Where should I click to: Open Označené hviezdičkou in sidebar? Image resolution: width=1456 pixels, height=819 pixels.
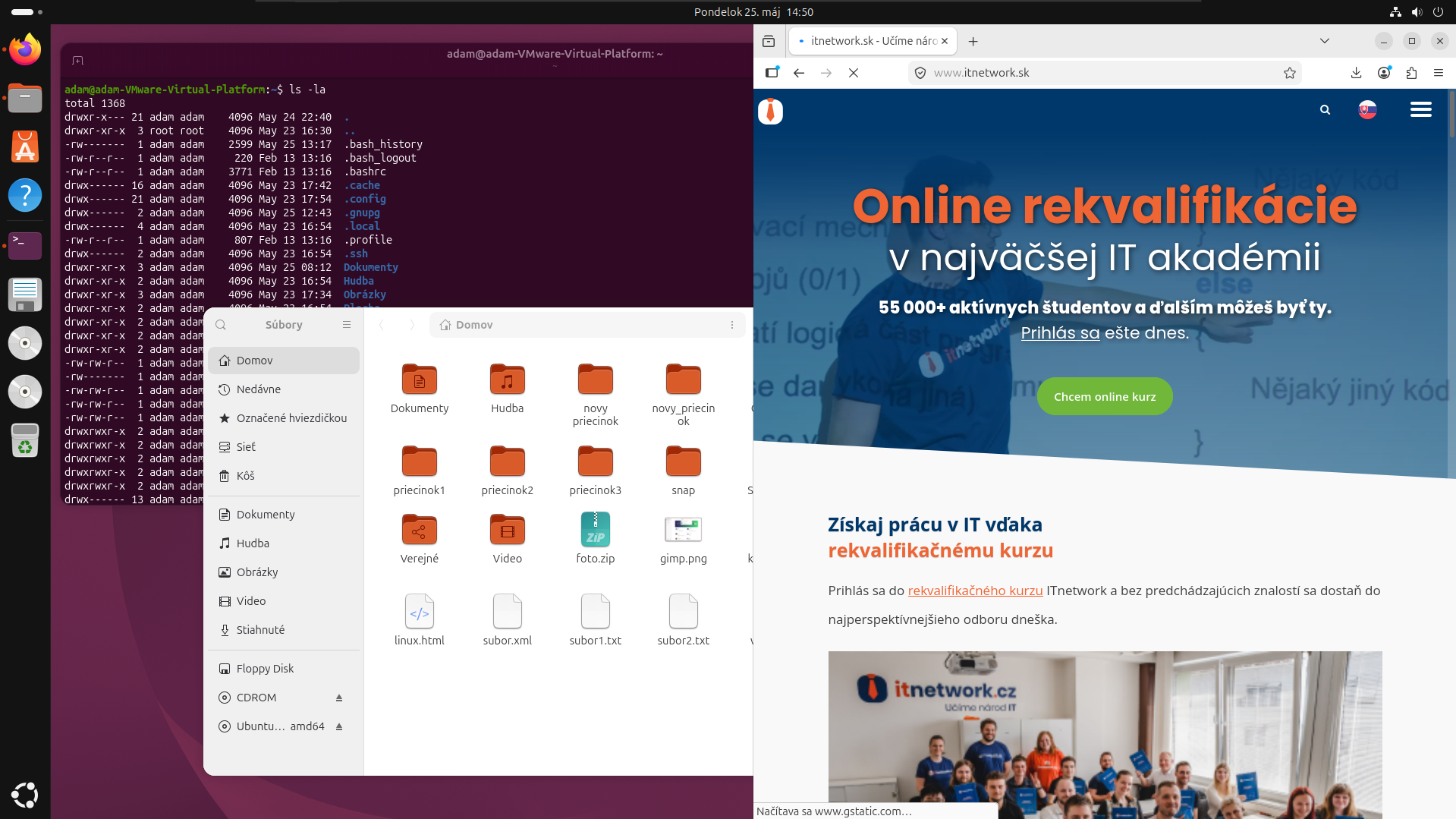(284, 418)
